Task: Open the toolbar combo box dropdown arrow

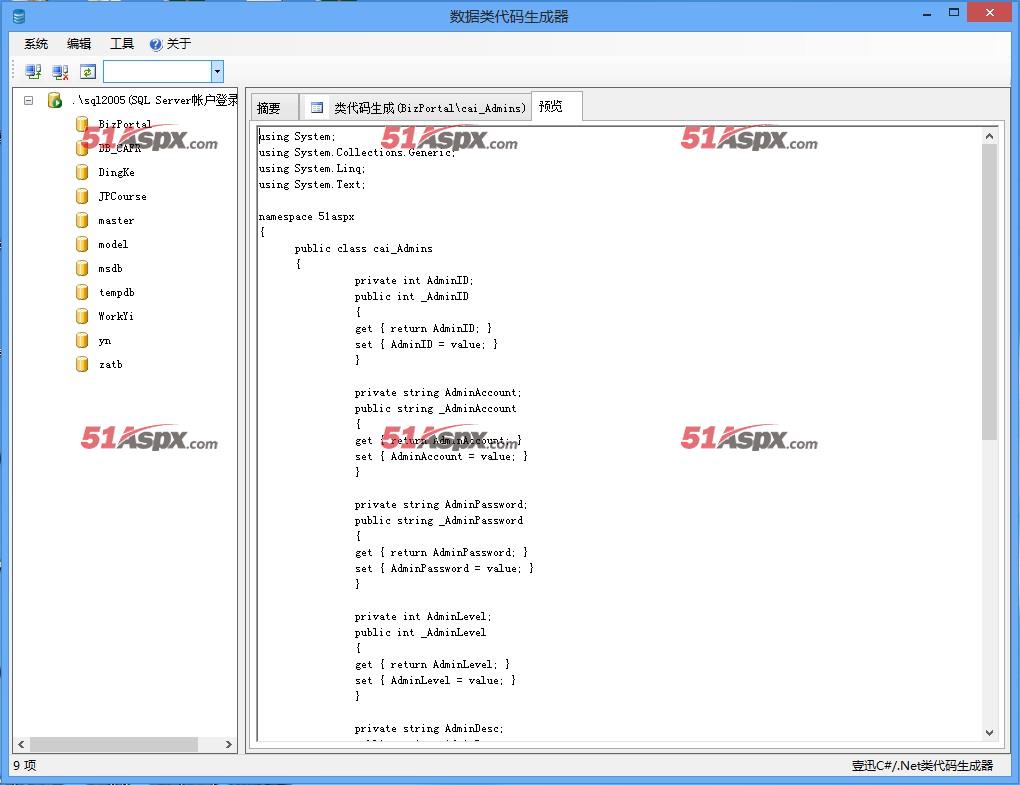Action: pyautogui.click(x=217, y=72)
